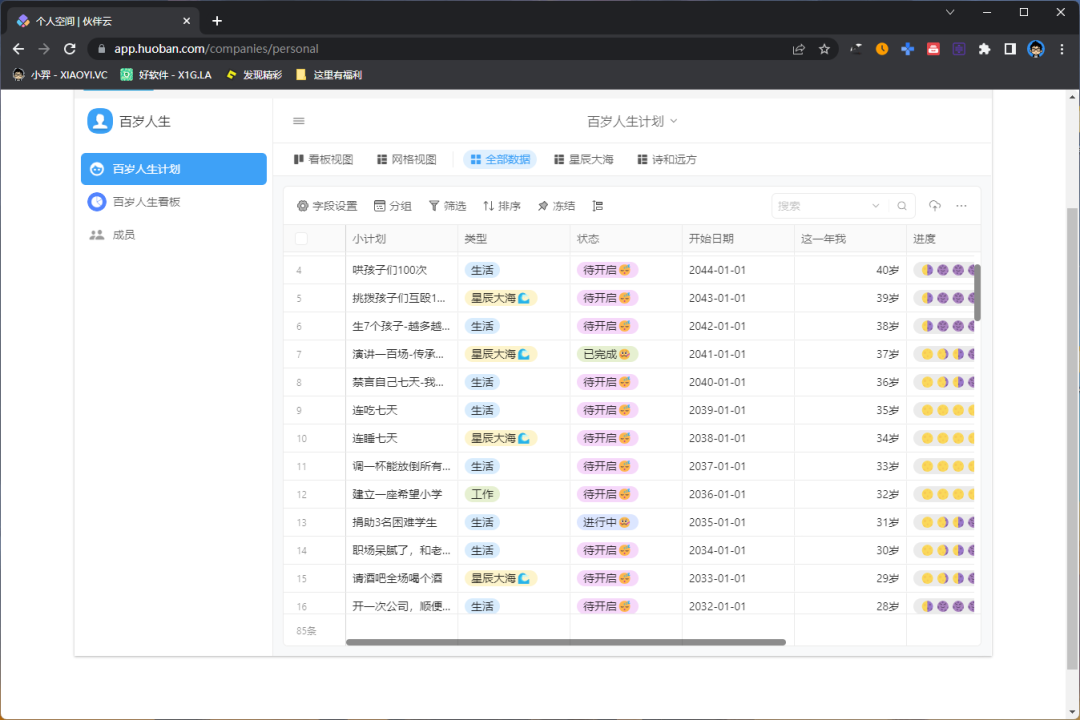Open the three-dot more options menu
The image size is (1080, 720).
click(x=961, y=205)
